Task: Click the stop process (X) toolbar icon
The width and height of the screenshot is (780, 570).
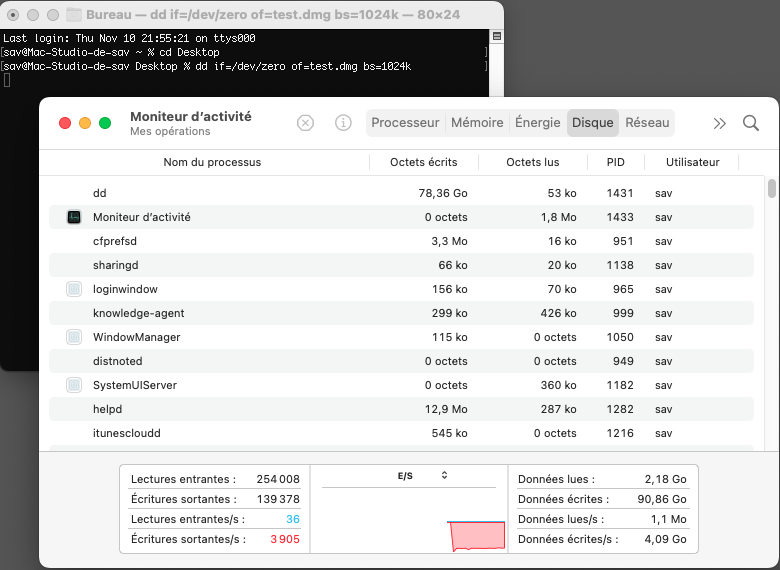Action: 306,123
